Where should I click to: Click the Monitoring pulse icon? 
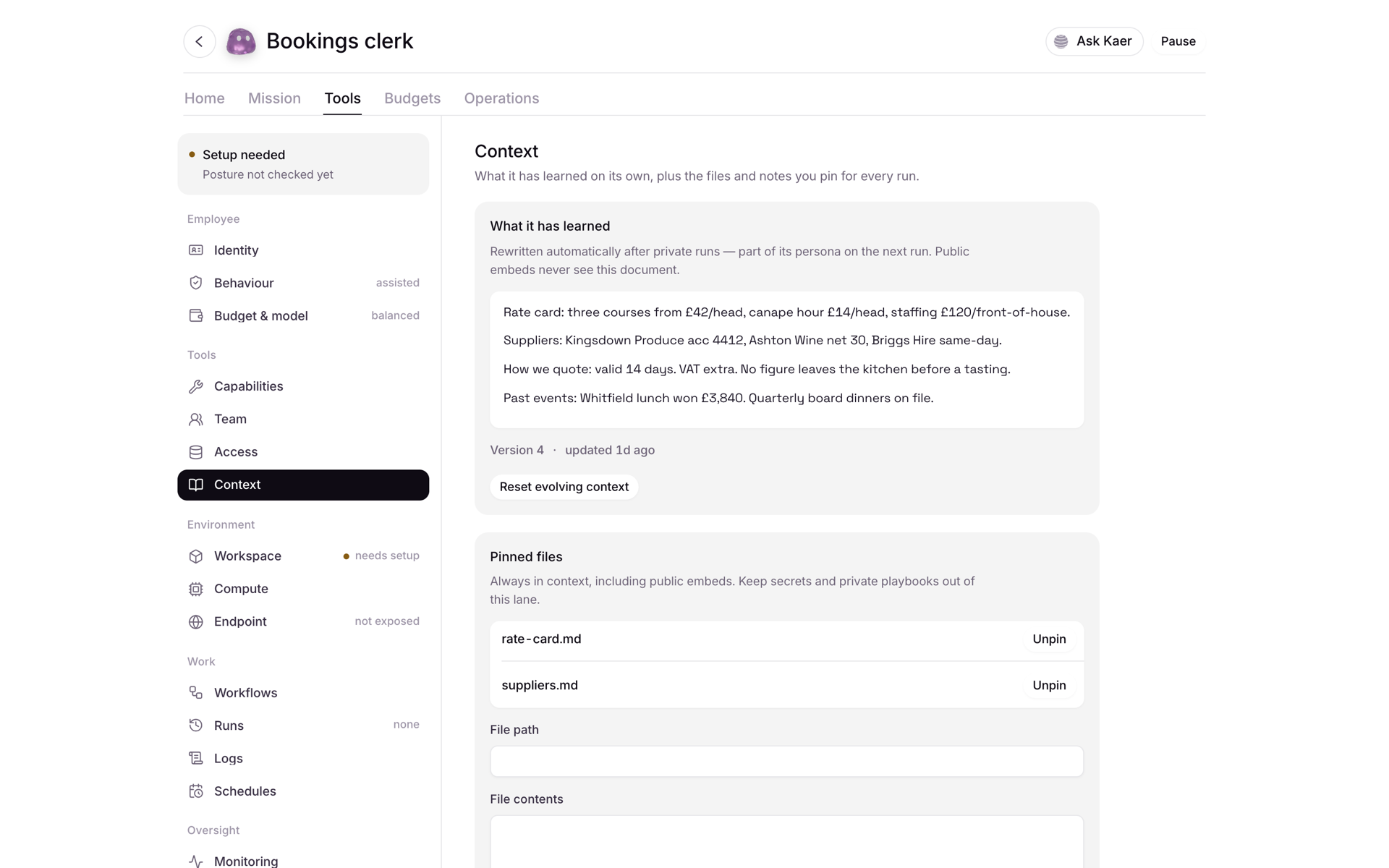click(196, 861)
